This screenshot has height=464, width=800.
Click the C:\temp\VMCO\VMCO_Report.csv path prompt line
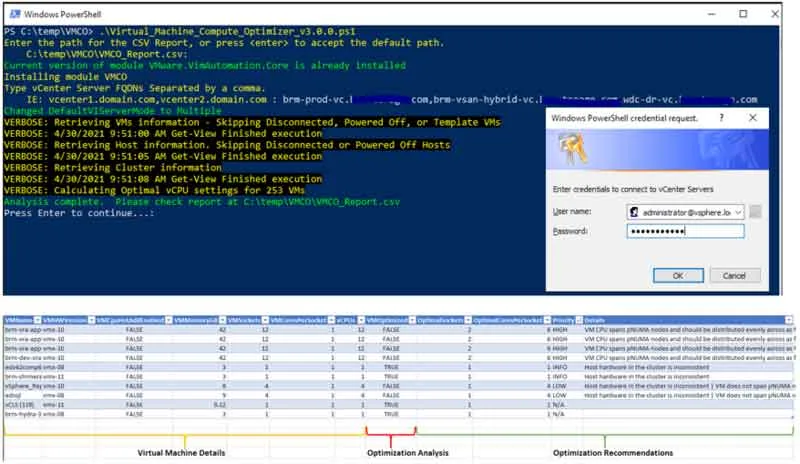(107, 54)
